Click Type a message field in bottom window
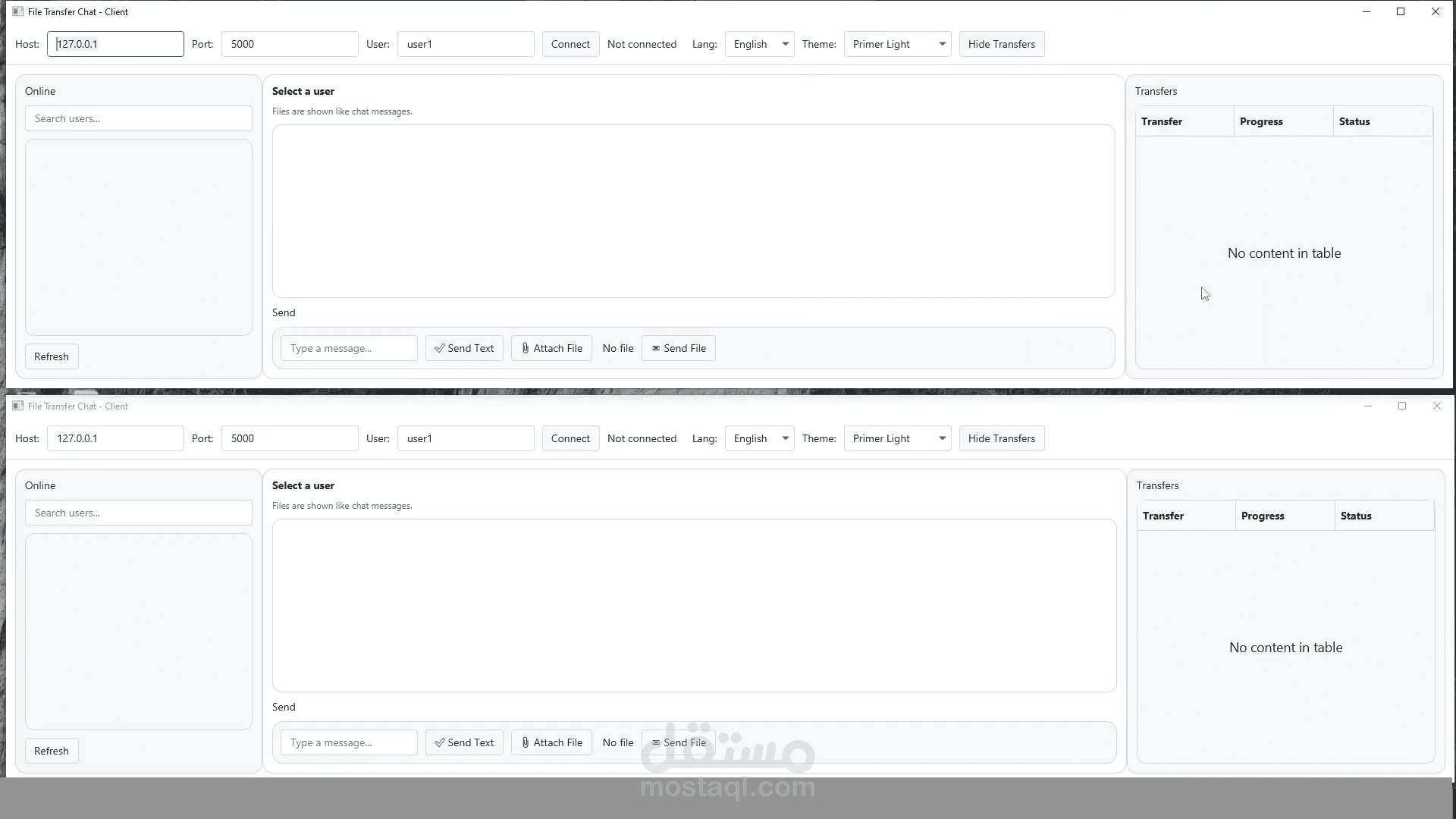 (x=348, y=742)
